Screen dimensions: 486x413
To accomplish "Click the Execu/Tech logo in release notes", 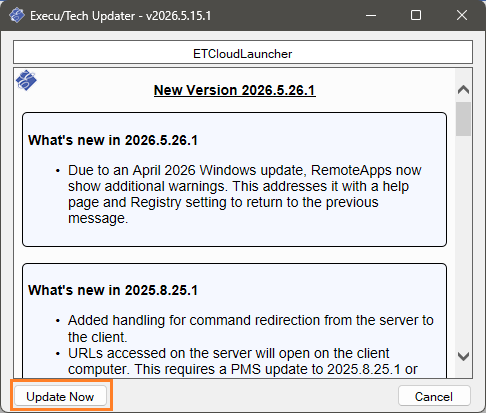I will [x=26, y=80].
